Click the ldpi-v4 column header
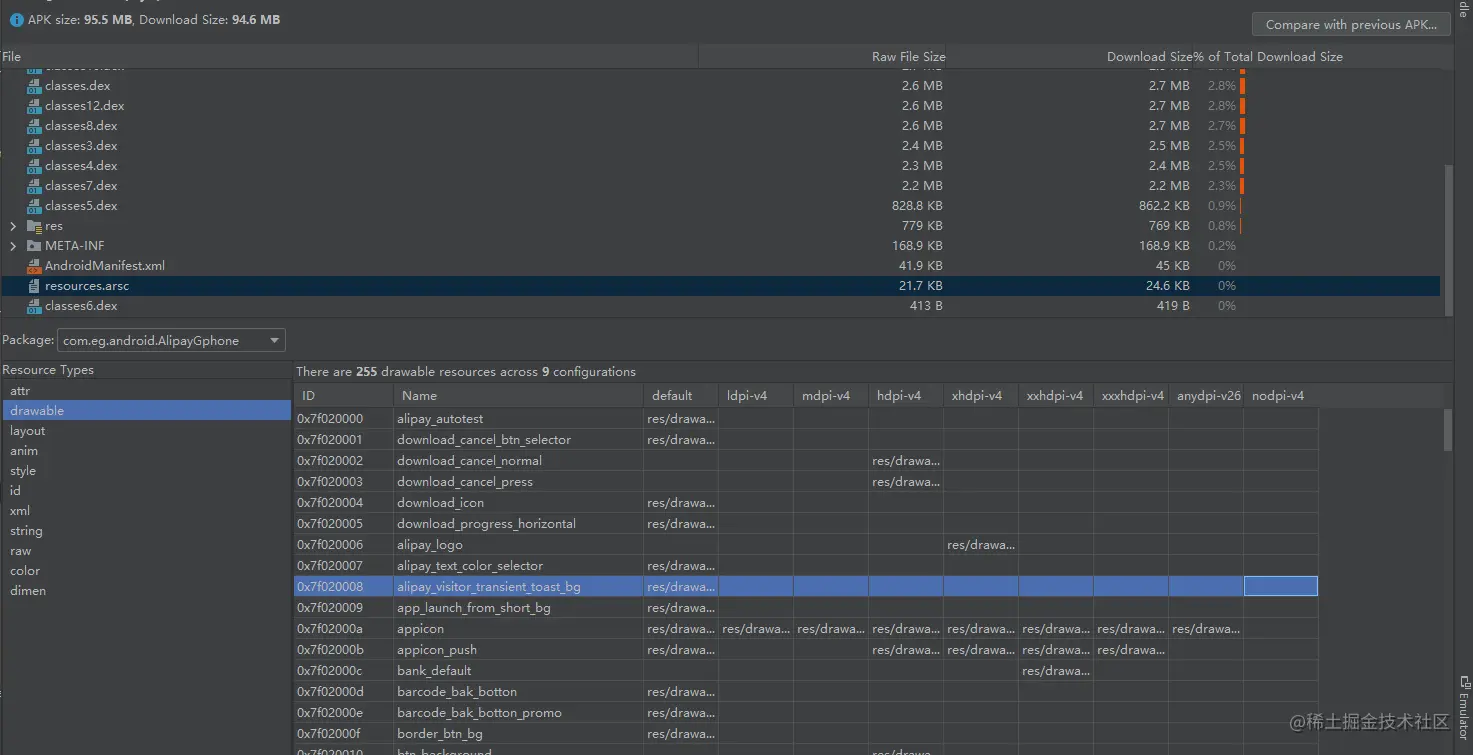The image size is (1473, 755). pyautogui.click(x=756, y=396)
